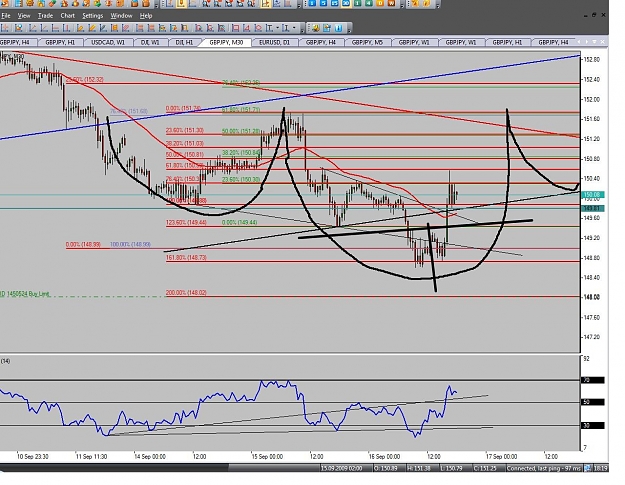
Task: Click the leftmost icon in top toolbar
Action: click(x=5, y=4)
